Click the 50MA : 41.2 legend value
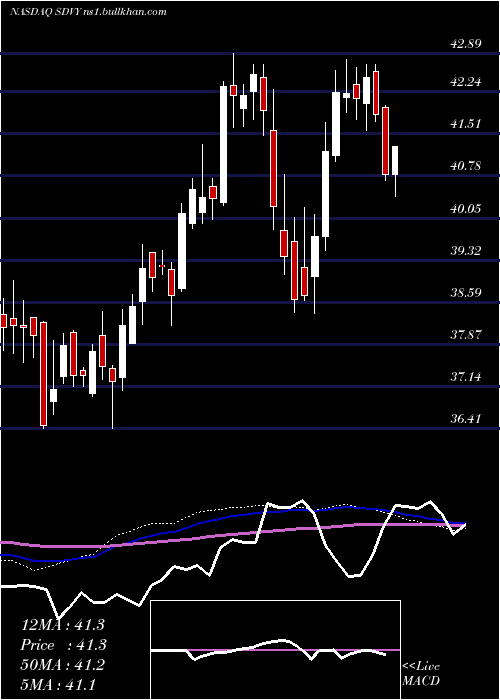 click(x=62, y=665)
